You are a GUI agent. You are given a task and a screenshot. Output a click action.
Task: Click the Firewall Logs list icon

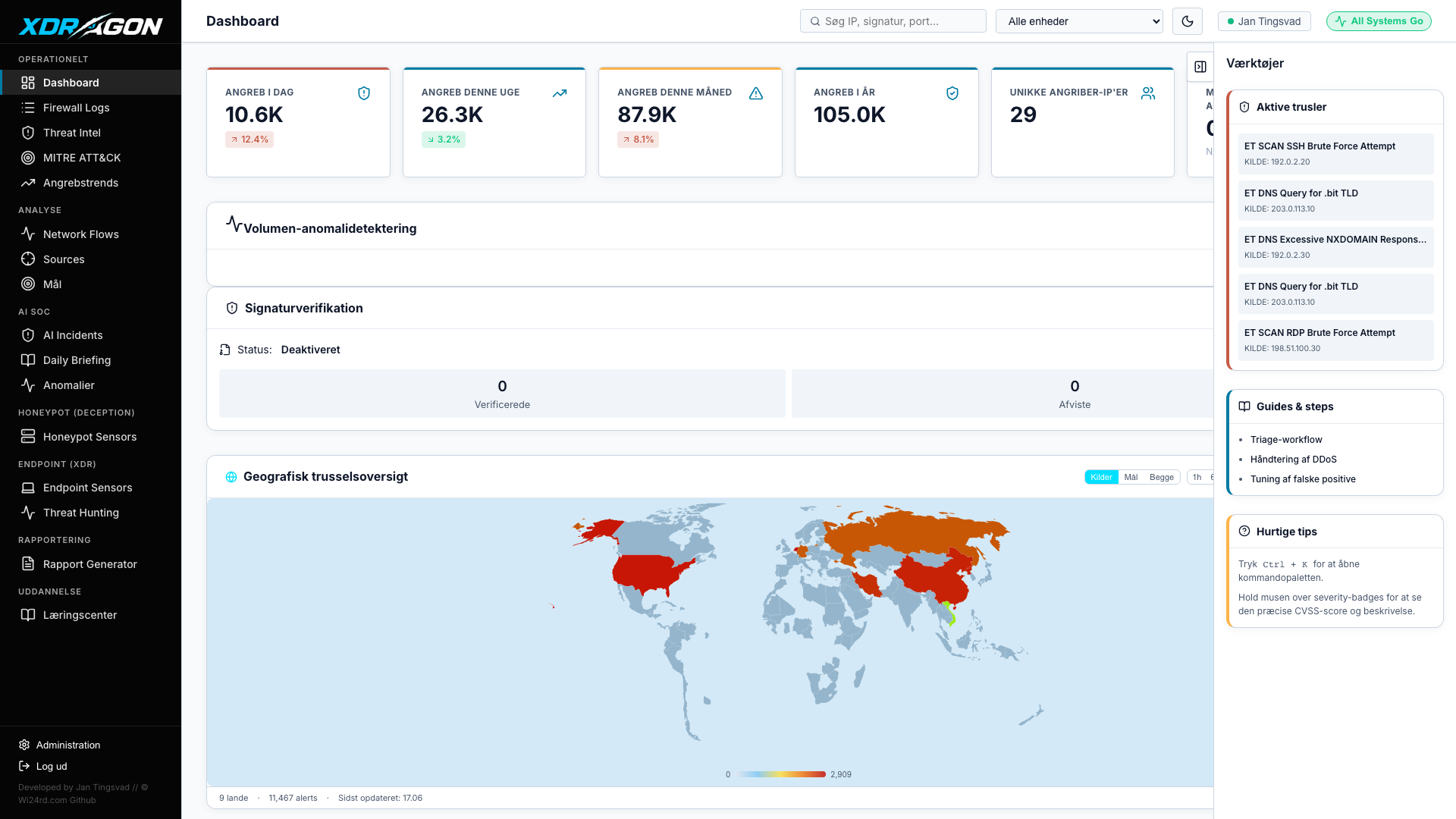28,108
